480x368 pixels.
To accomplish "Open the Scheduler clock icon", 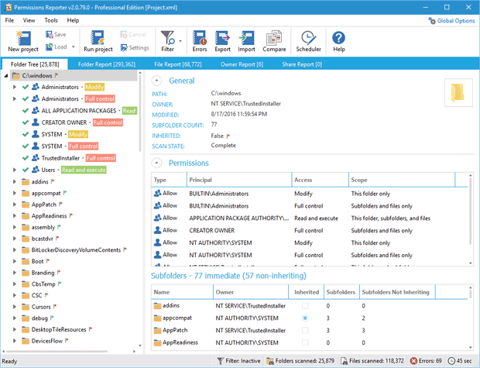I will (x=308, y=38).
